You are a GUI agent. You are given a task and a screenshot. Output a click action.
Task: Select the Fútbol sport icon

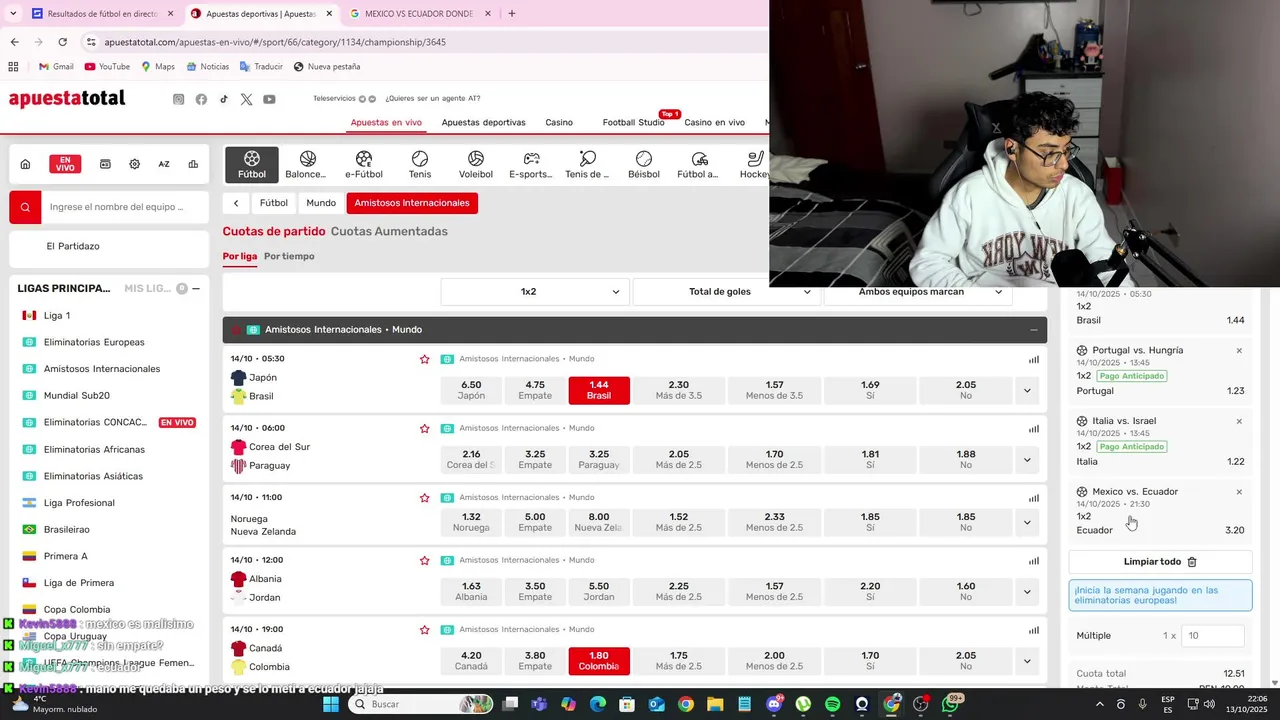pyautogui.click(x=252, y=165)
